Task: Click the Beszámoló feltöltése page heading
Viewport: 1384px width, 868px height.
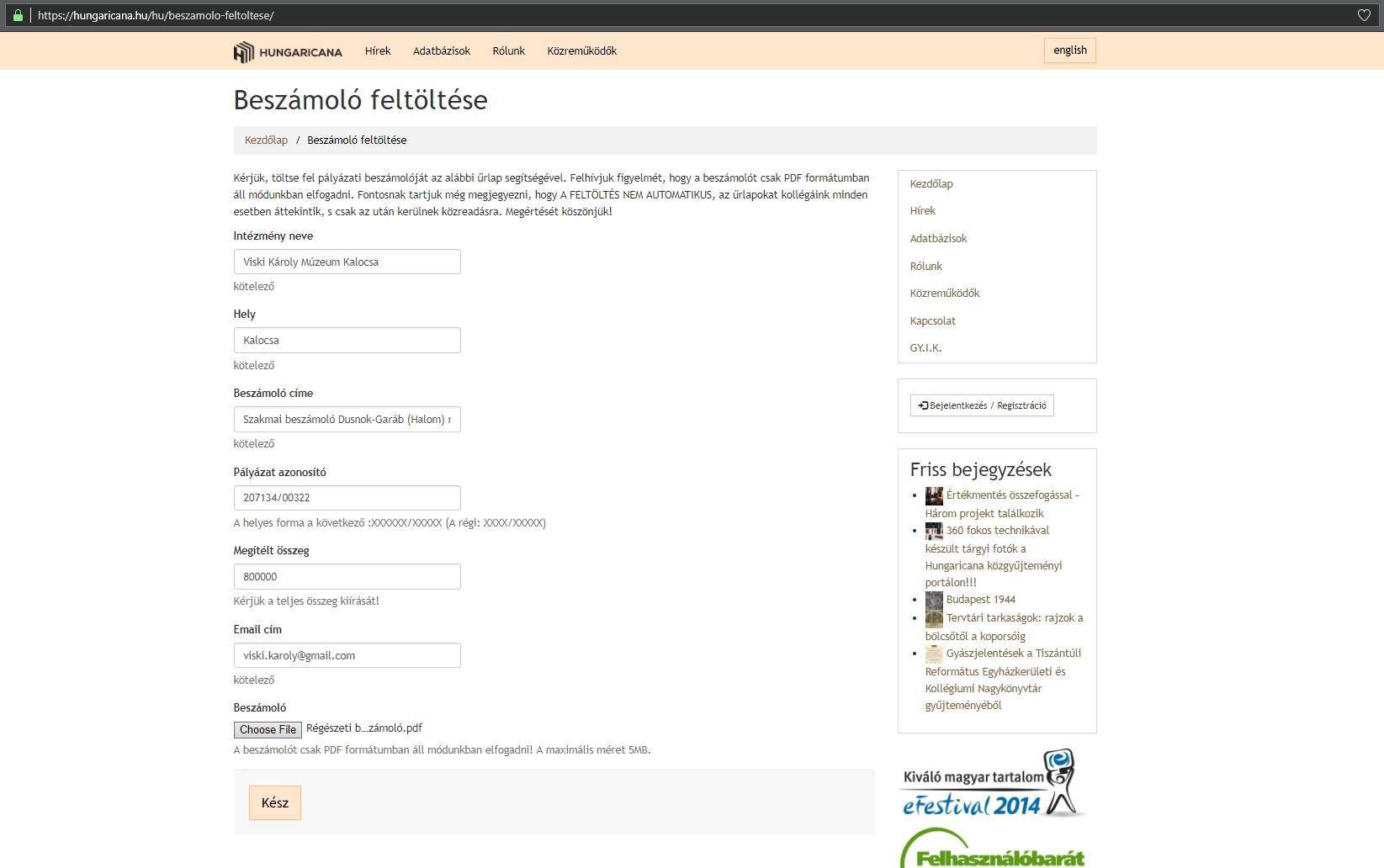Action: pyautogui.click(x=361, y=100)
